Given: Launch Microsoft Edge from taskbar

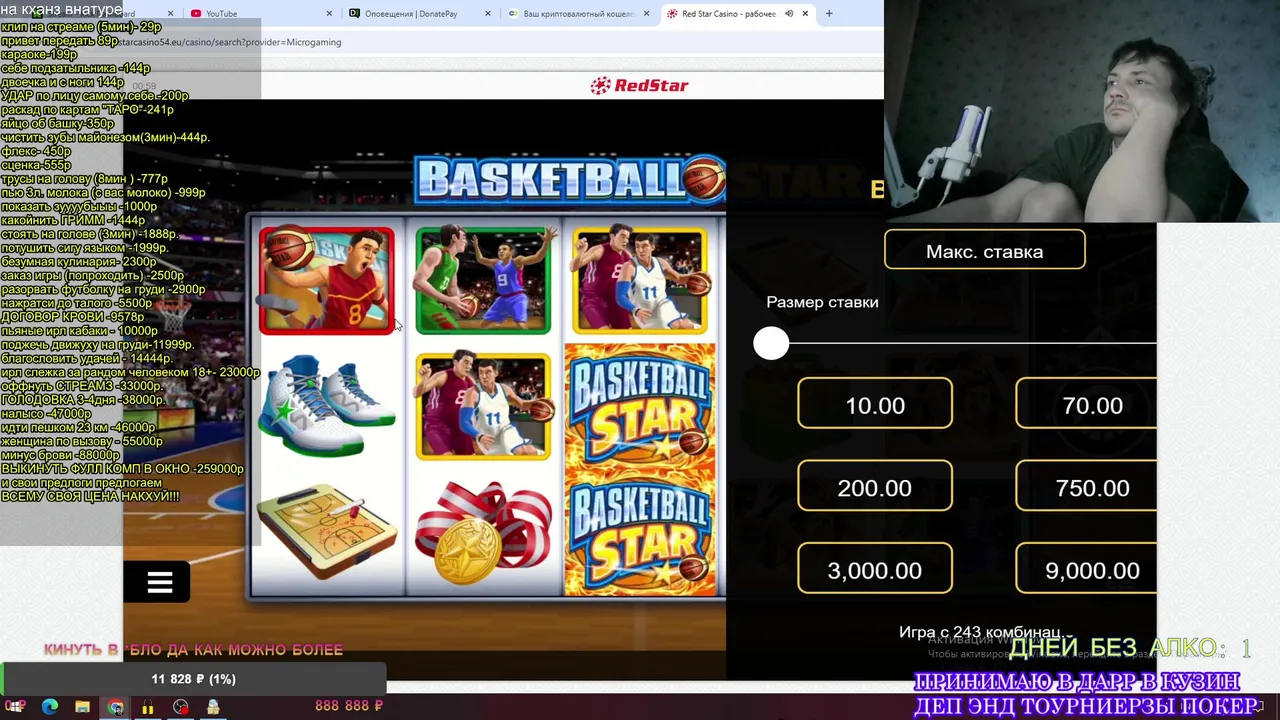Looking at the screenshot, I should (x=49, y=707).
